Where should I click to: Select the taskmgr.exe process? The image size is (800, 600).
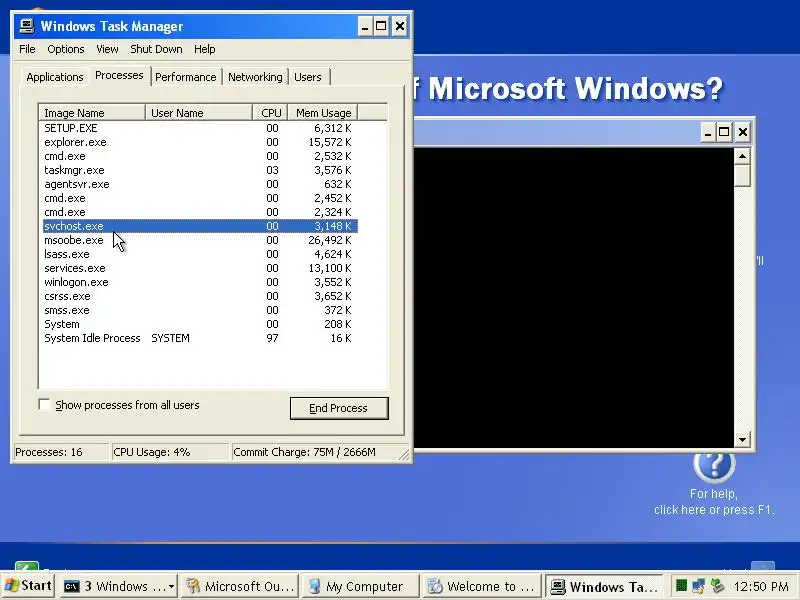[200, 170]
